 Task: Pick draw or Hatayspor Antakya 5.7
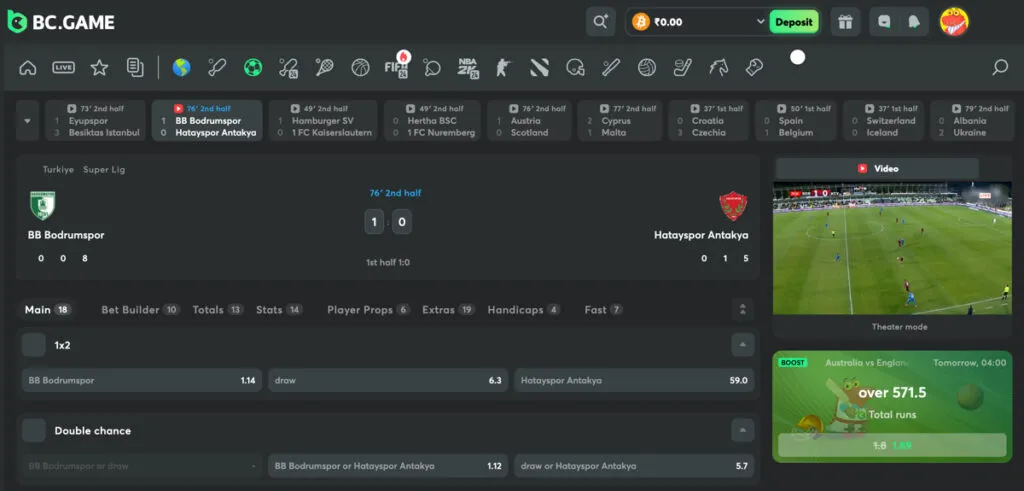click(x=634, y=466)
